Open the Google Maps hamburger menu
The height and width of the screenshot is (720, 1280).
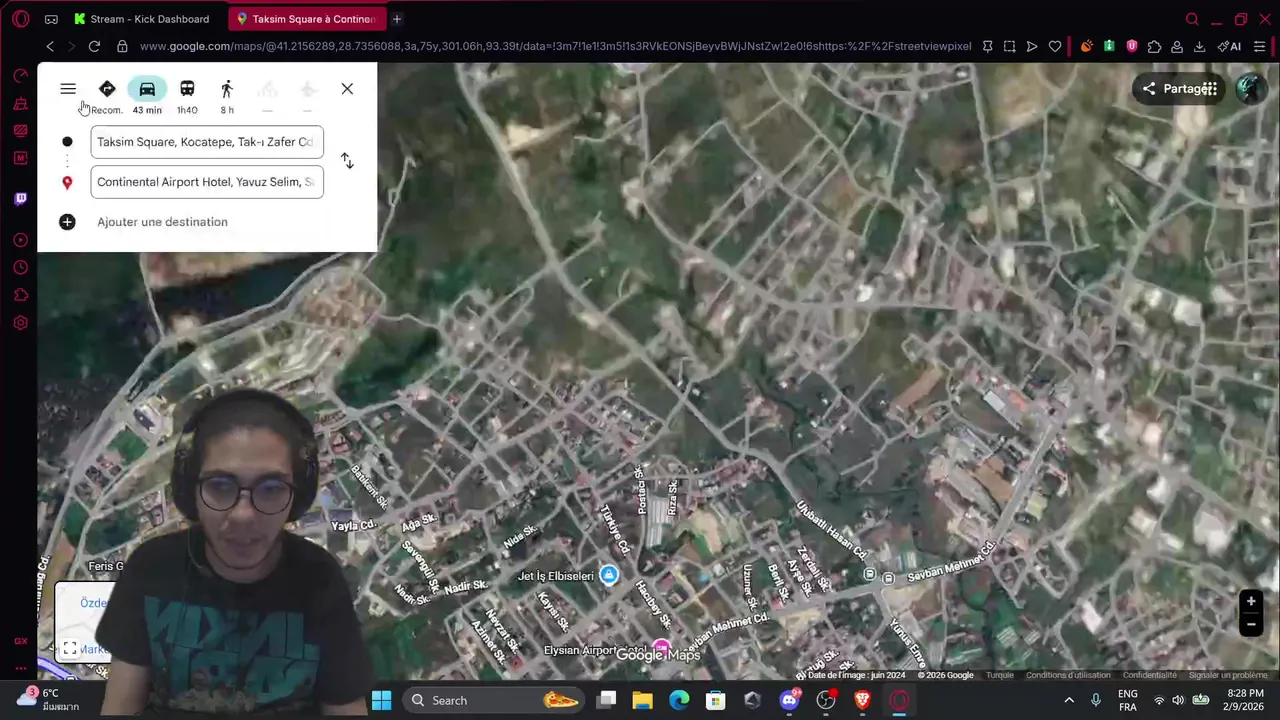click(68, 89)
